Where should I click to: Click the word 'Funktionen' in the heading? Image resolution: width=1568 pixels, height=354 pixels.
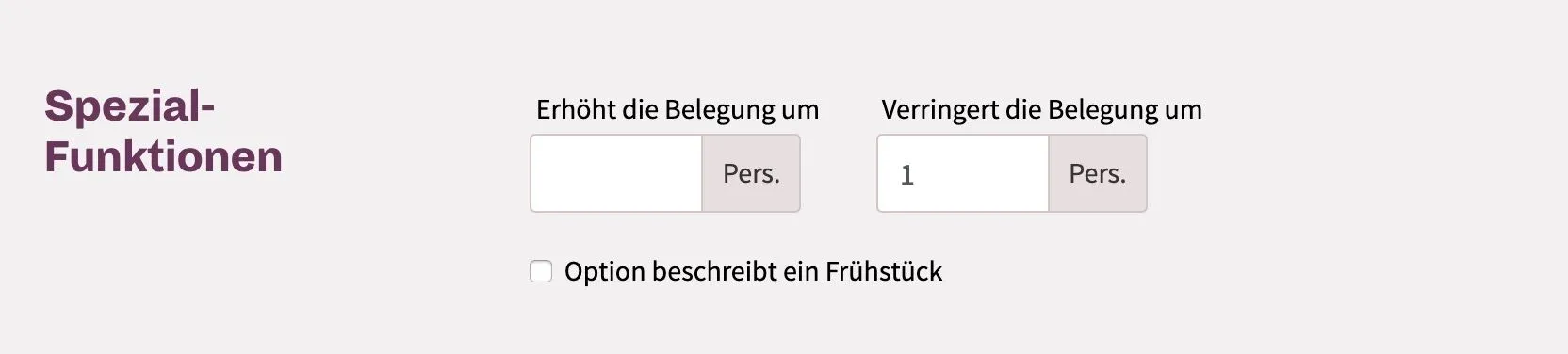(163, 156)
